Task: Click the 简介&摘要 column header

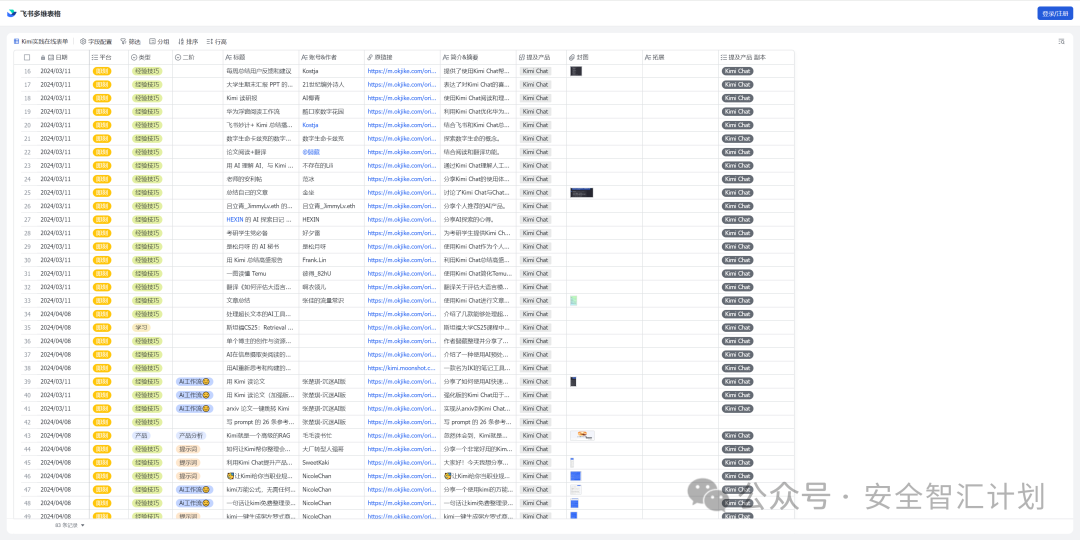Action: (x=478, y=57)
